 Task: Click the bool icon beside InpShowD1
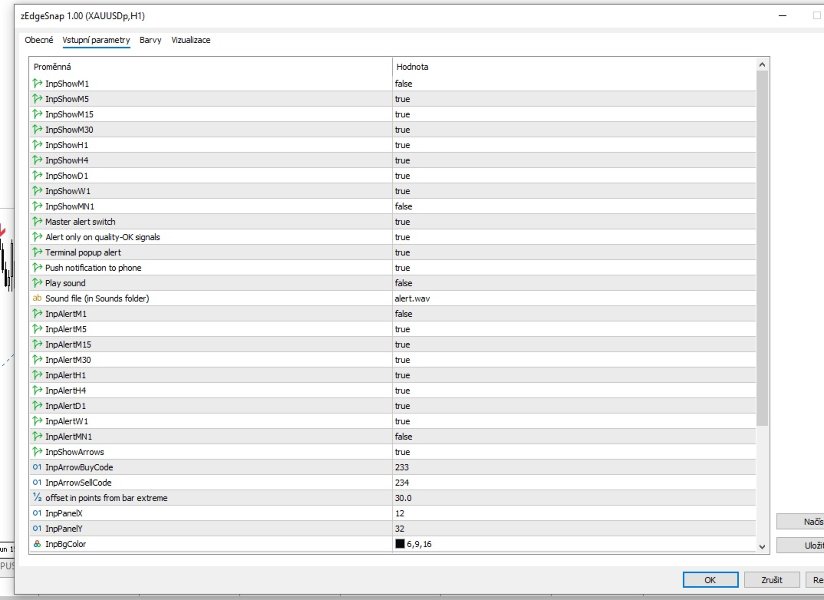click(x=37, y=175)
